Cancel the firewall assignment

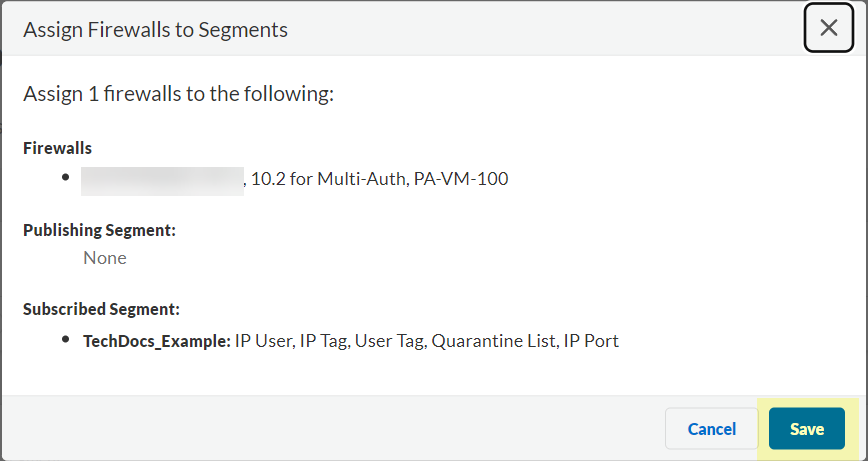pyautogui.click(x=712, y=429)
